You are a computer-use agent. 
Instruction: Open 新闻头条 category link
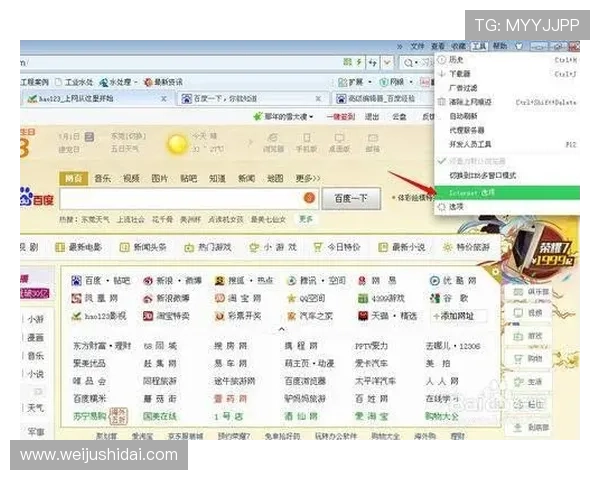pos(143,247)
